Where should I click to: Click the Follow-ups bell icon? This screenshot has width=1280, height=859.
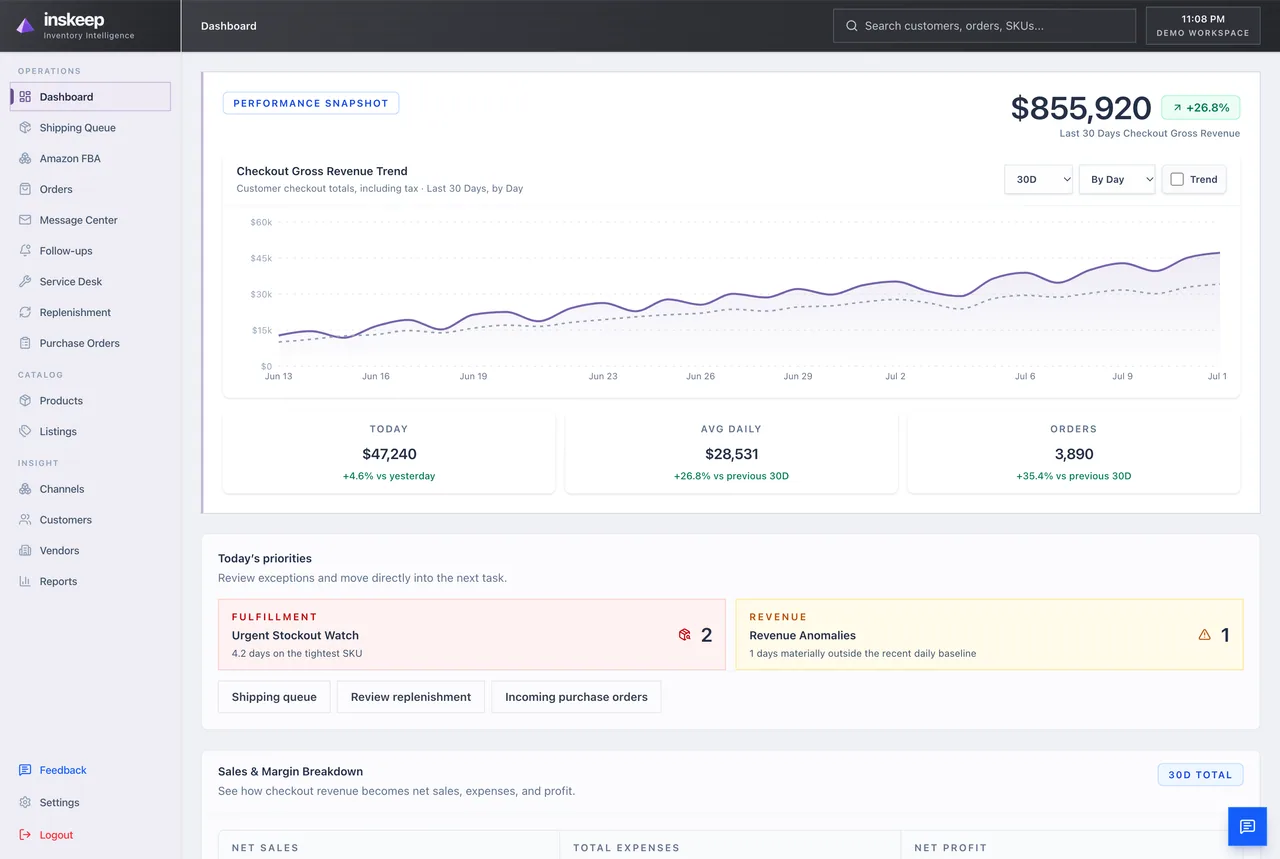(25, 251)
